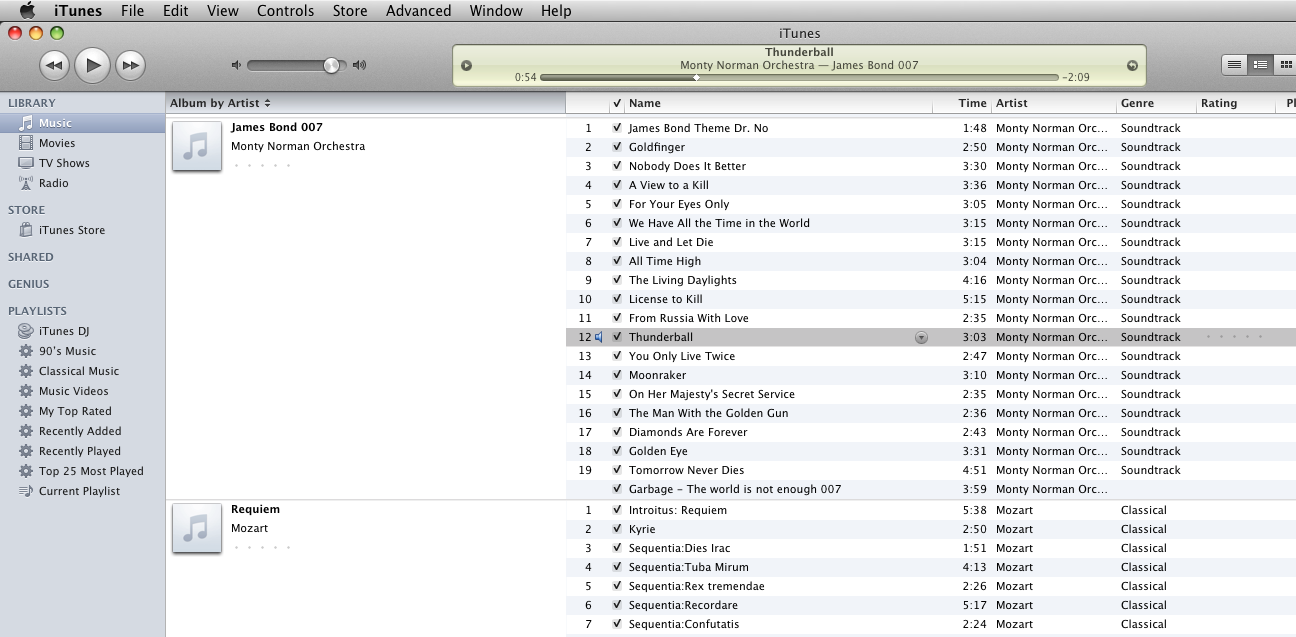The height and width of the screenshot is (637, 1296).
Task: Click the Requiem album artwork thumbnail
Action: 197,529
